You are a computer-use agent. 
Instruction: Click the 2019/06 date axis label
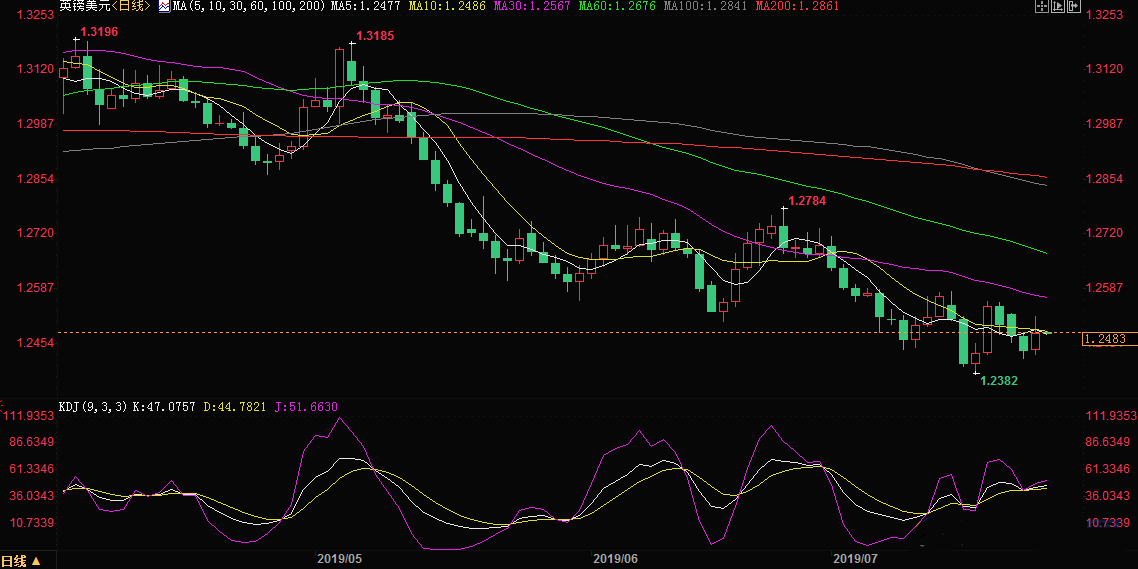pyautogui.click(x=615, y=558)
